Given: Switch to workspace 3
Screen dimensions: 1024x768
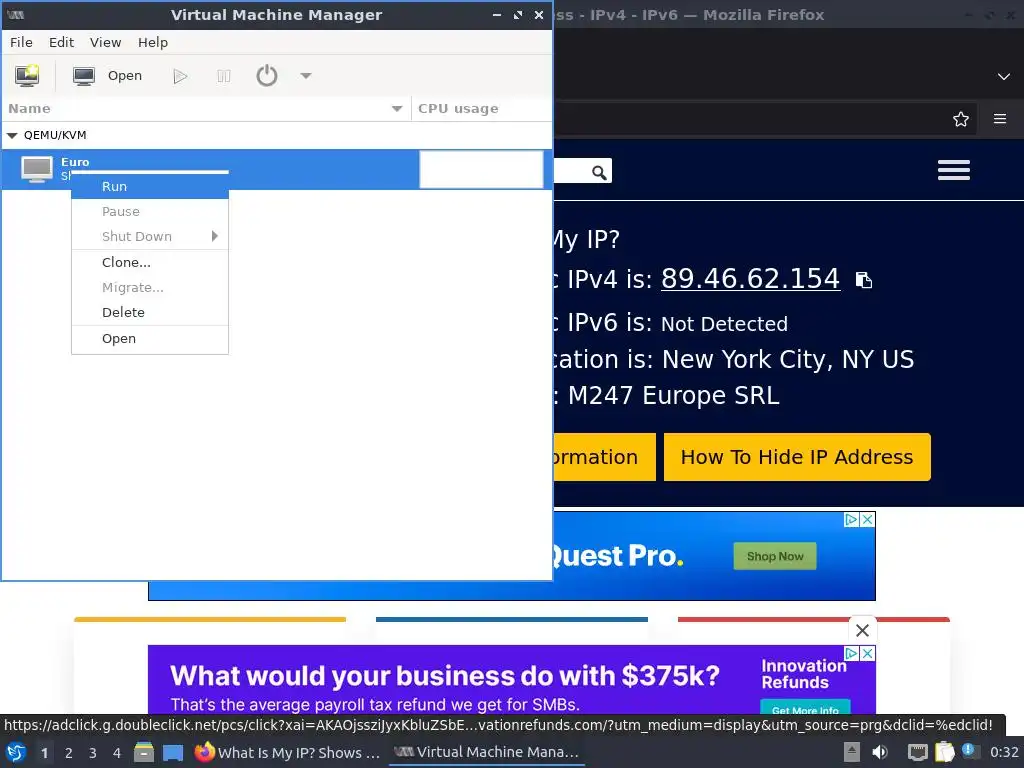Looking at the screenshot, I should tap(93, 753).
